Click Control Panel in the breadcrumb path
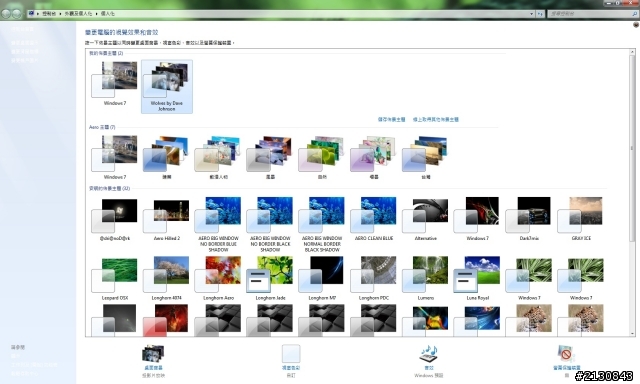The height and width of the screenshot is (384, 640). [x=49, y=13]
